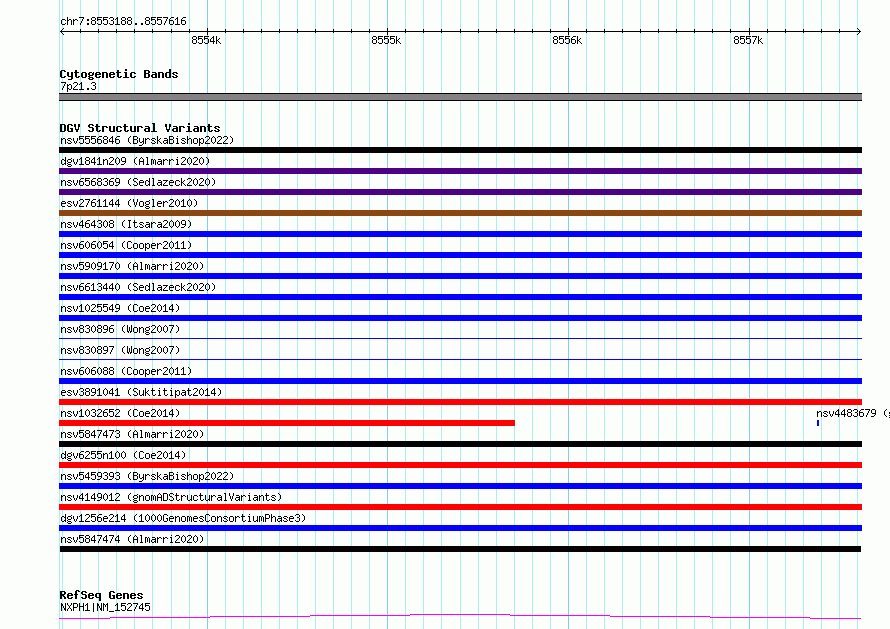Open variant nsv4149012 (gnomADStructuralVariants) label
This screenshot has height=629, width=890.
pyautogui.click(x=171, y=497)
